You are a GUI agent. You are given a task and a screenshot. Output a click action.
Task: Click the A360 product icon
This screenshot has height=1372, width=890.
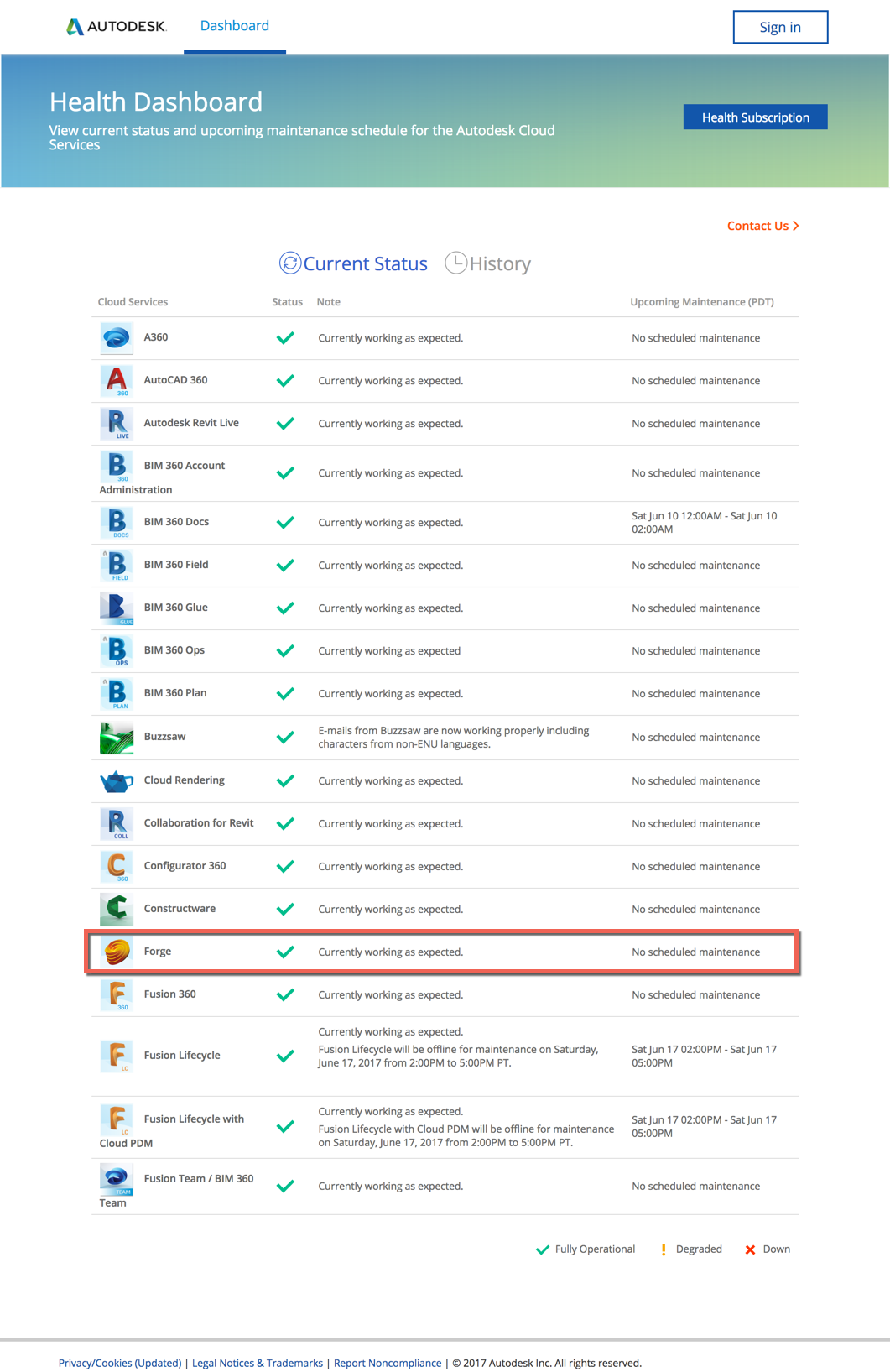[117, 338]
